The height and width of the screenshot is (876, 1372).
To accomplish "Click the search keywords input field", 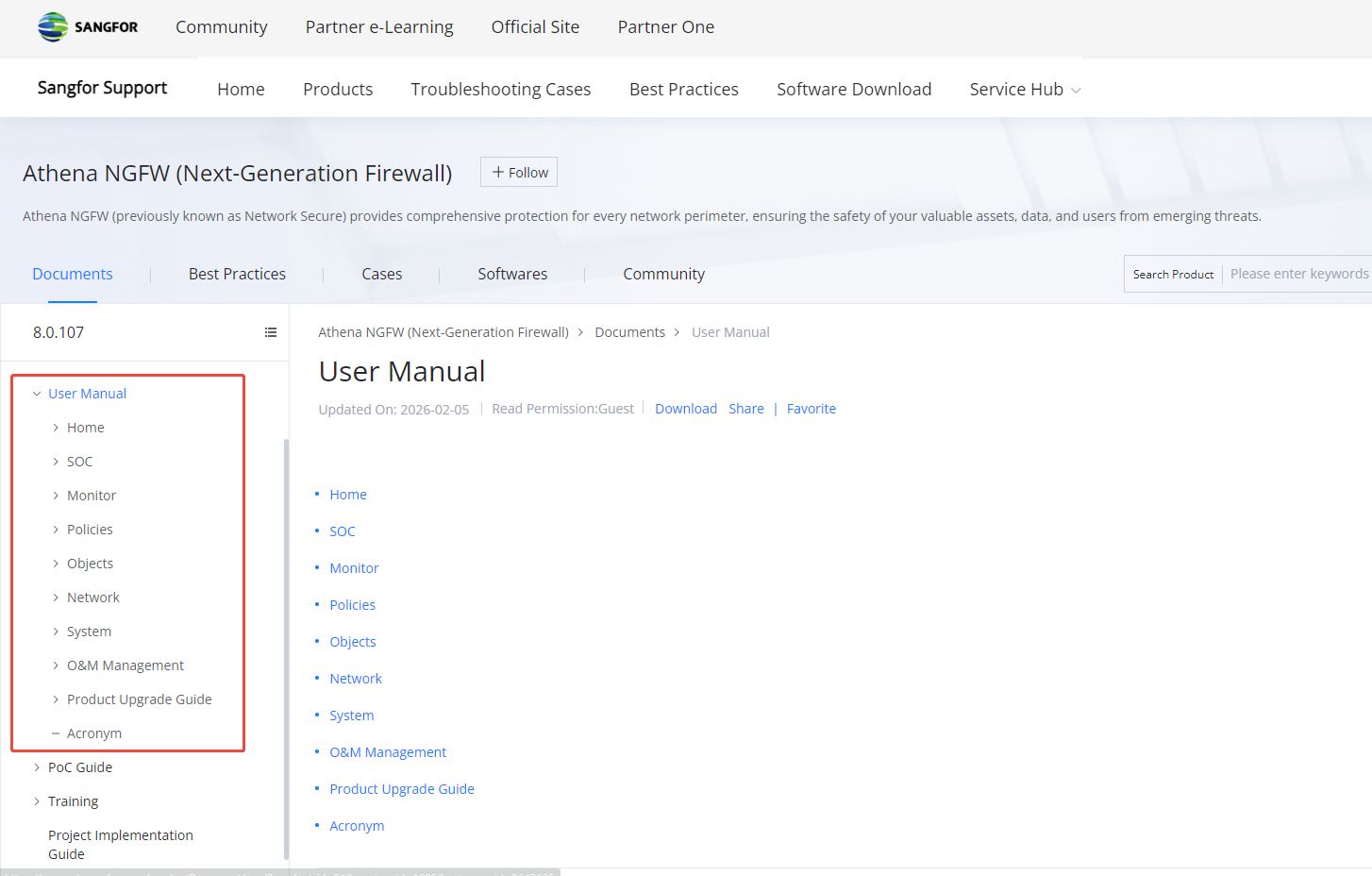I will (x=1298, y=274).
